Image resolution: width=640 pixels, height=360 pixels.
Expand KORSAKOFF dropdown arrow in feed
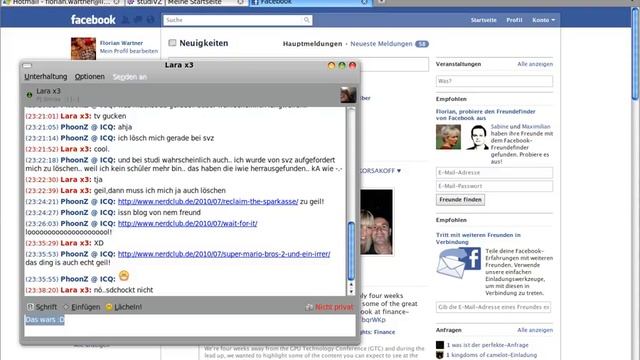tap(399, 171)
